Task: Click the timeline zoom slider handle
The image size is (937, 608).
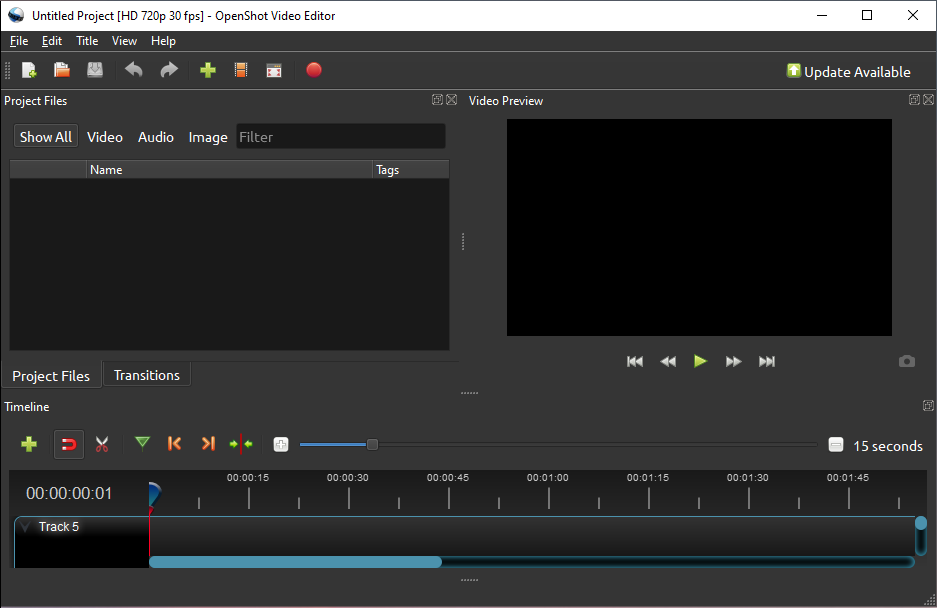Action: coord(372,444)
